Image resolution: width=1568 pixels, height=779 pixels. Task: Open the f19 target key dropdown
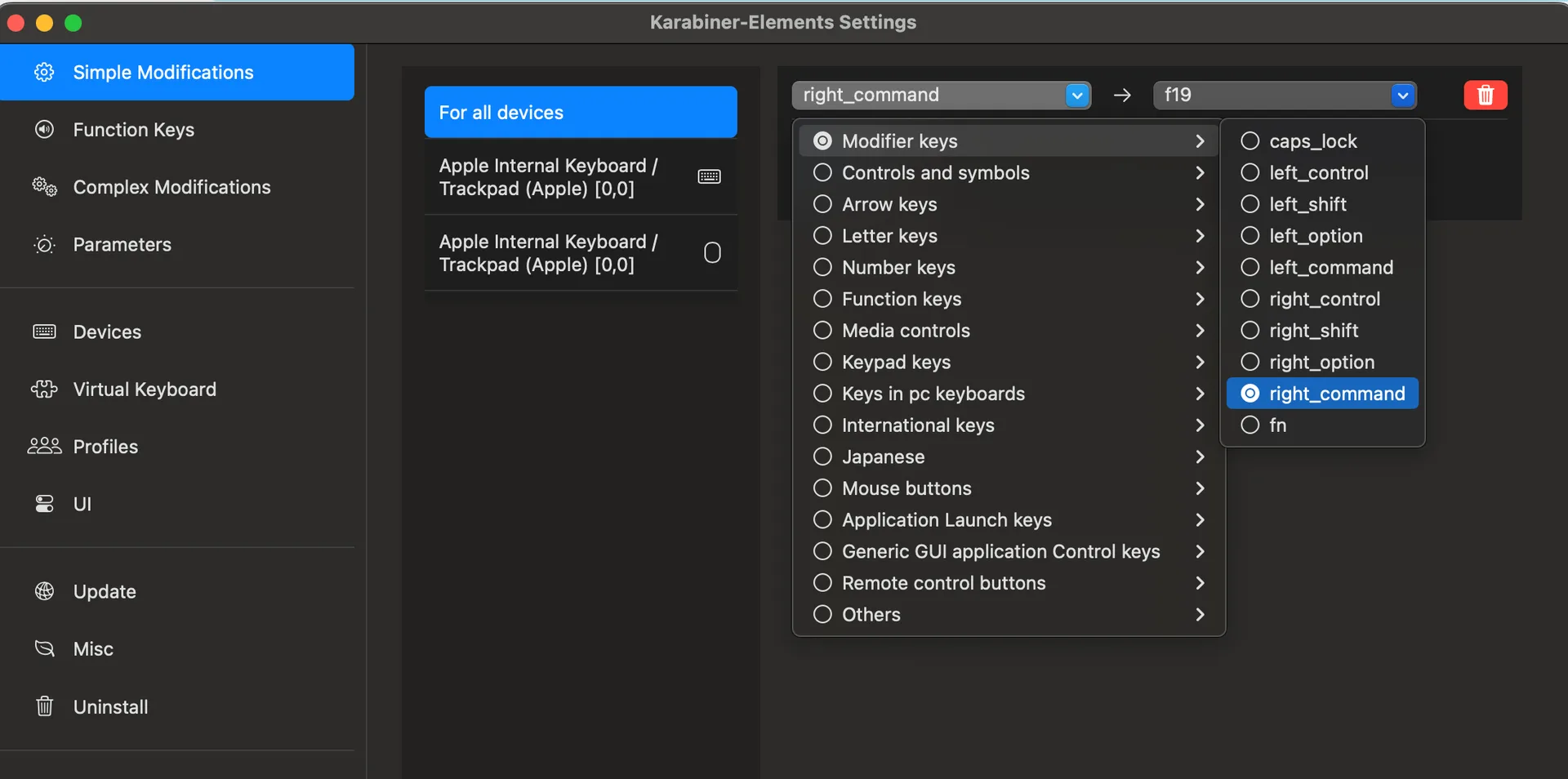(1285, 95)
